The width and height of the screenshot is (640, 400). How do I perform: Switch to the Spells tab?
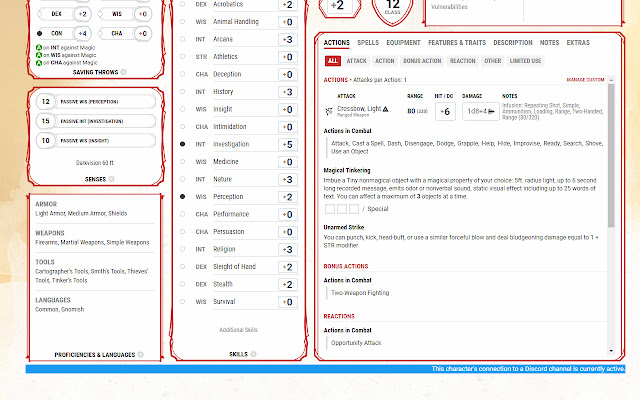368,42
